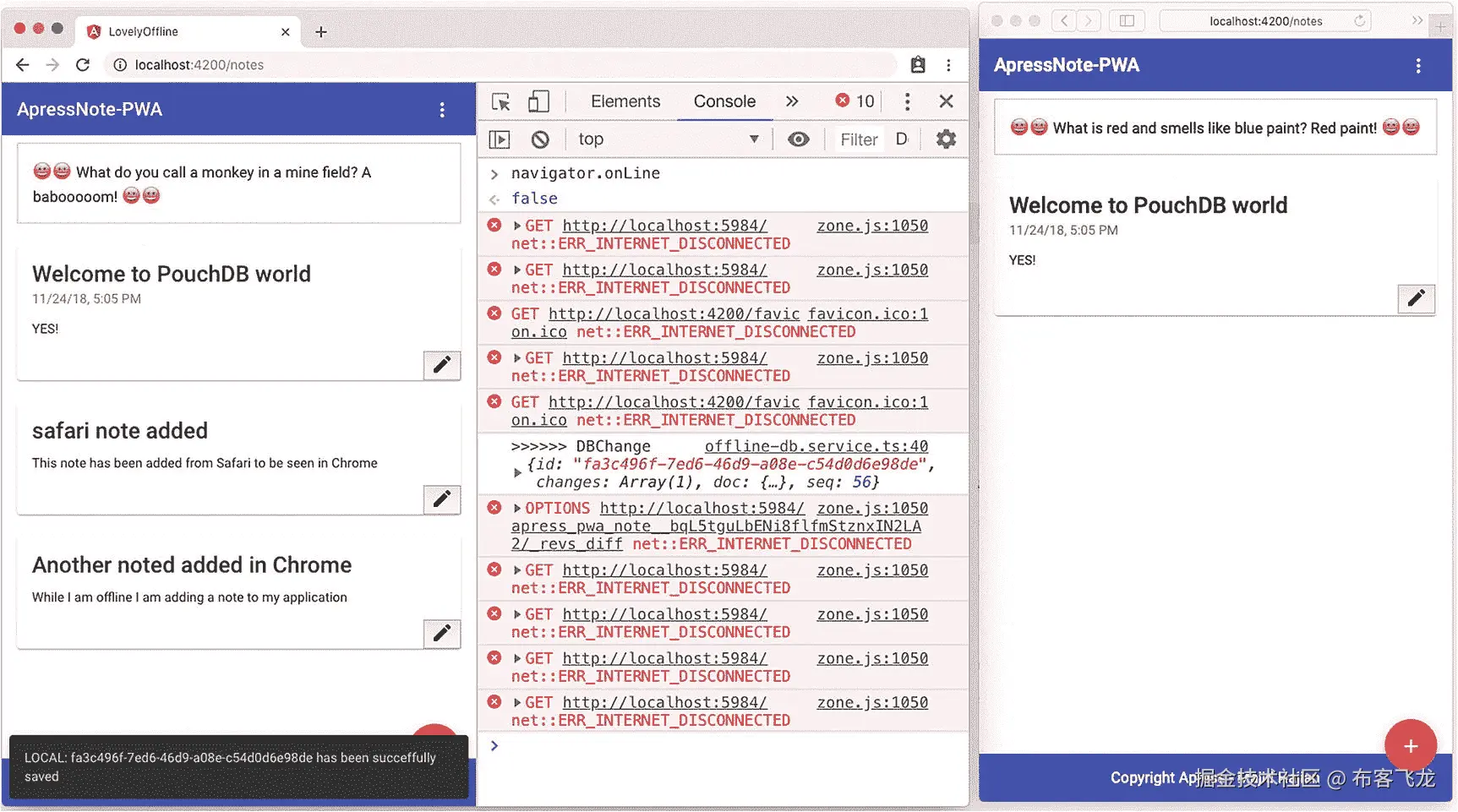
Task: Open the clipboard extension icon in Chrome
Action: [x=918, y=65]
